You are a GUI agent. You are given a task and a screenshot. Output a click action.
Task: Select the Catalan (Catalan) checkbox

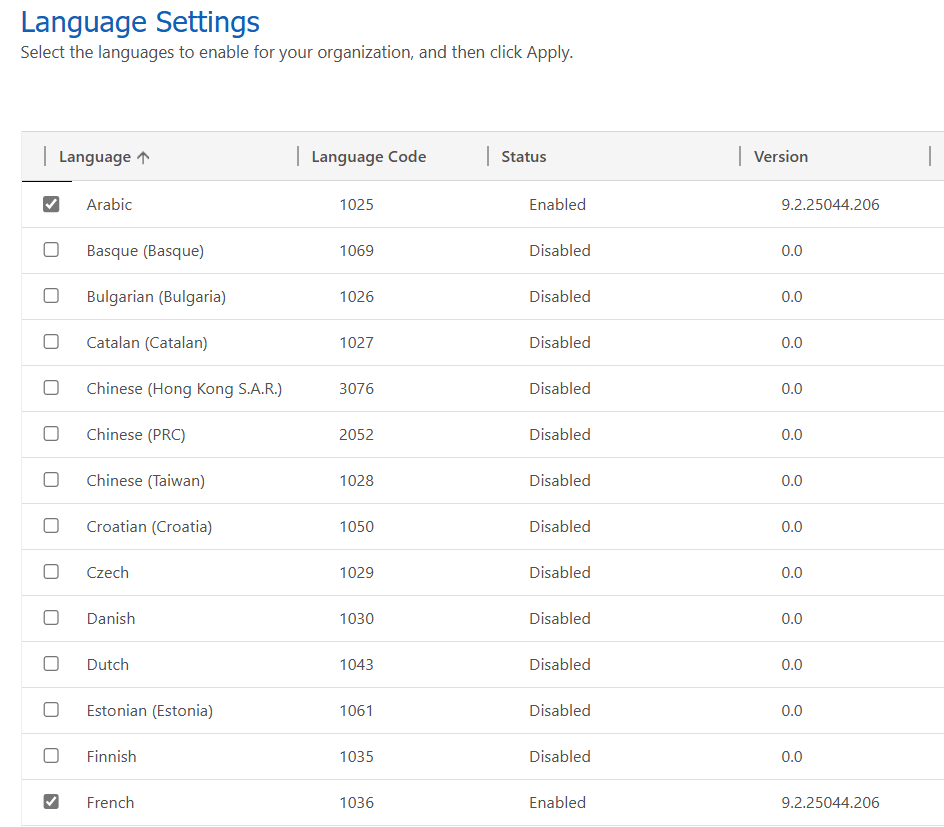tap(51, 341)
